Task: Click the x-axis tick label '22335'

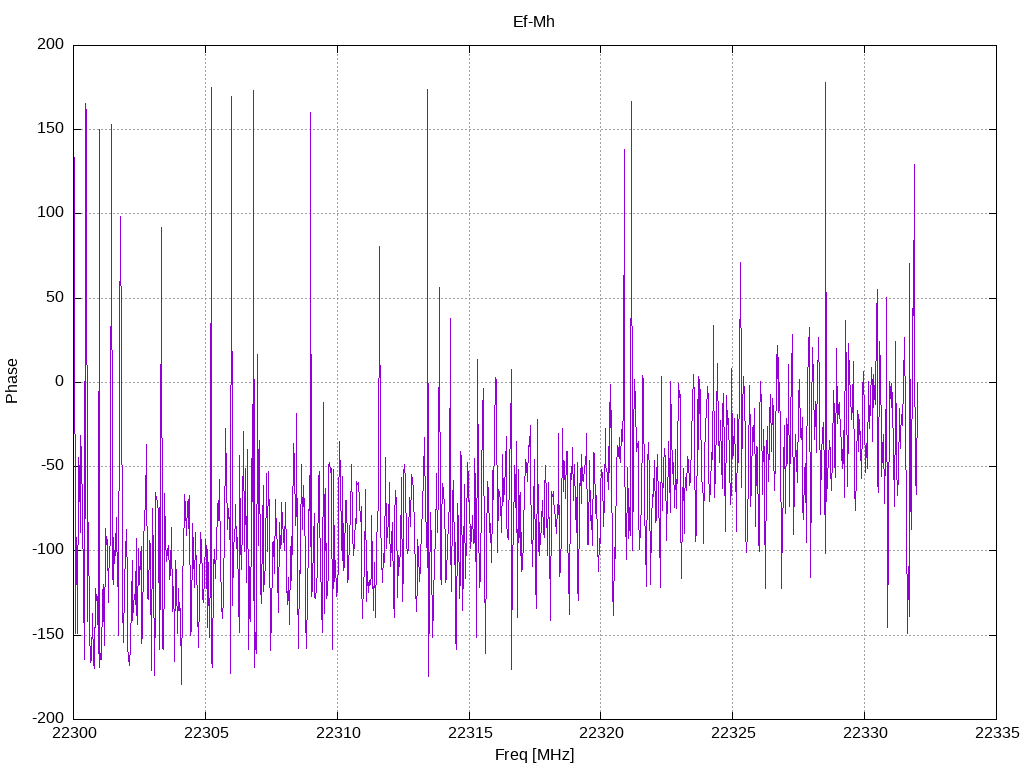Action: [x=997, y=733]
